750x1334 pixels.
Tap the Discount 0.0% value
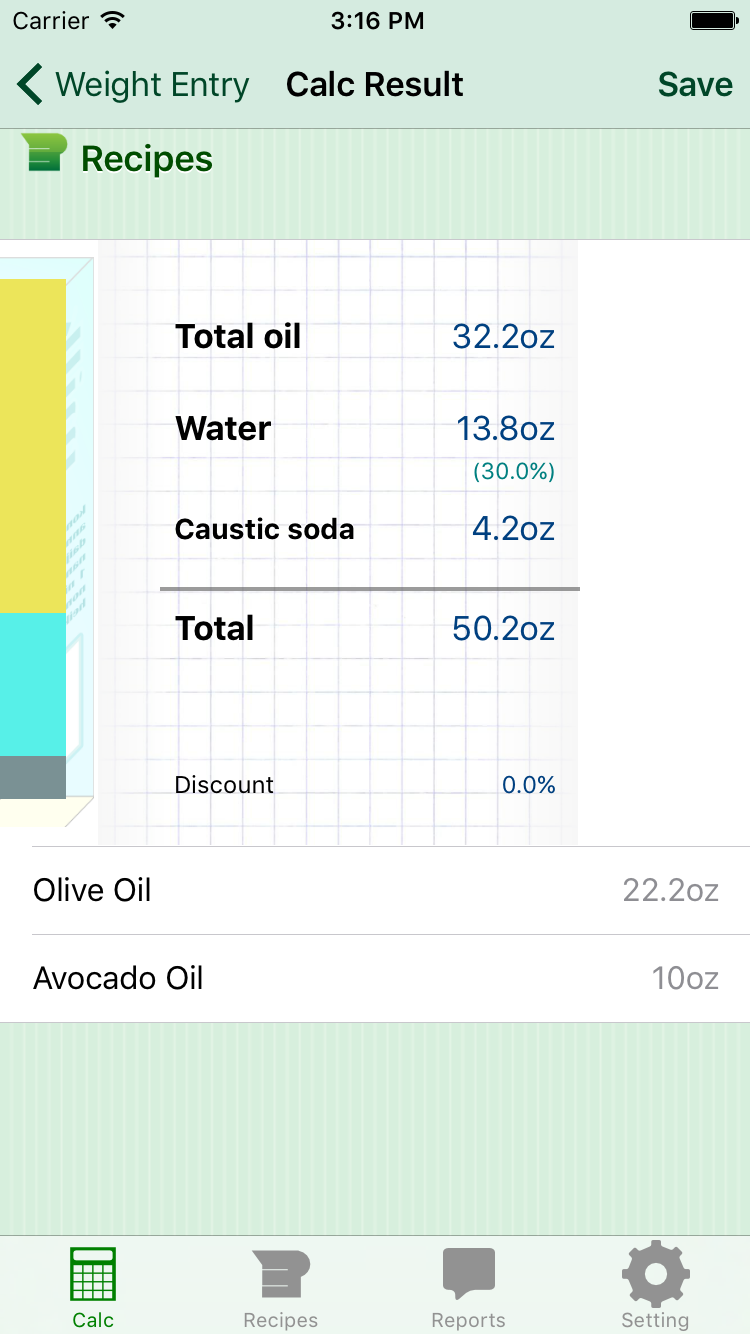coord(528,785)
